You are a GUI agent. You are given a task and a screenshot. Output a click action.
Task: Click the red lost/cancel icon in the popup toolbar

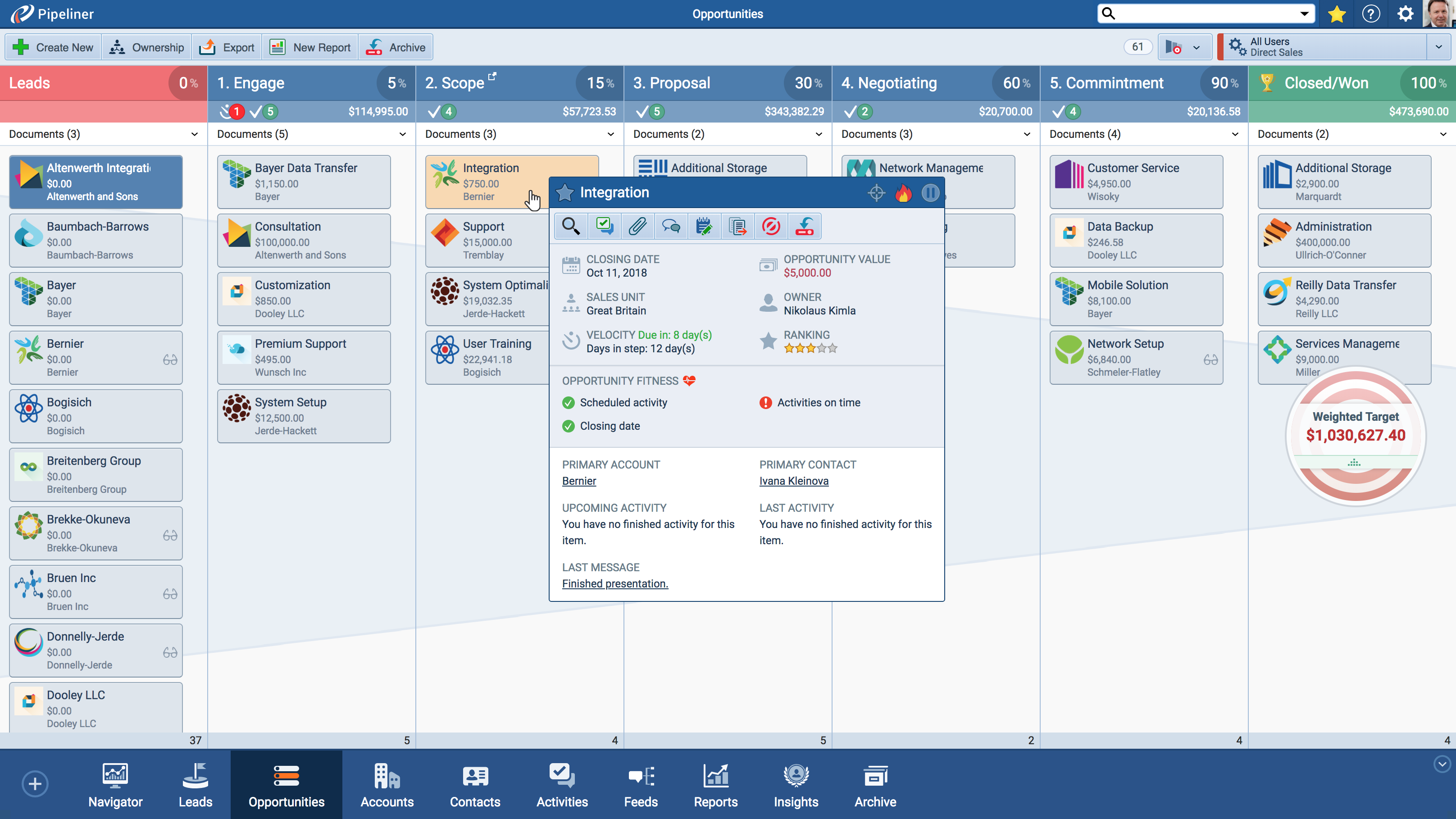(x=771, y=227)
